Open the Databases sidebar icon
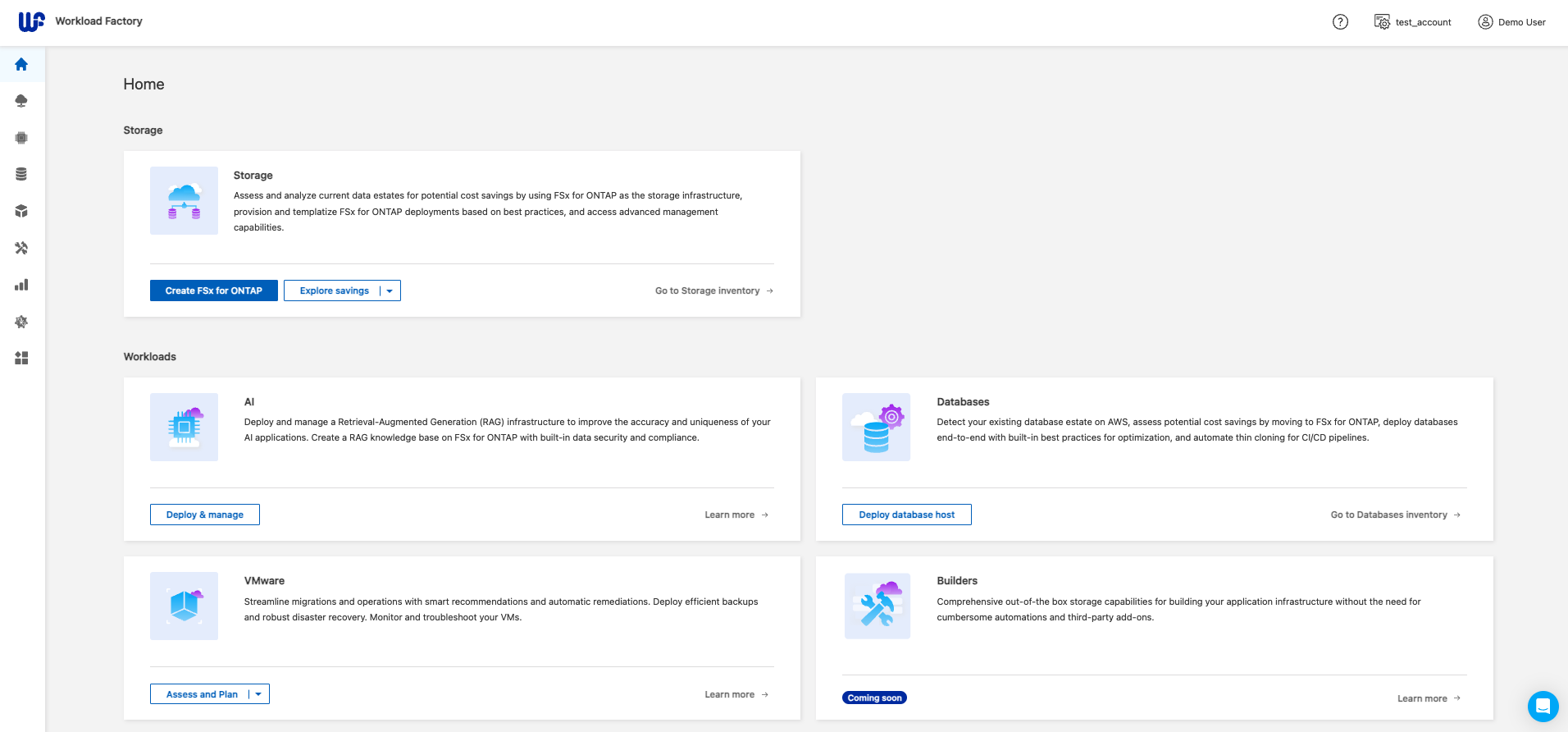Viewport: 1568px width, 732px height. click(21, 174)
